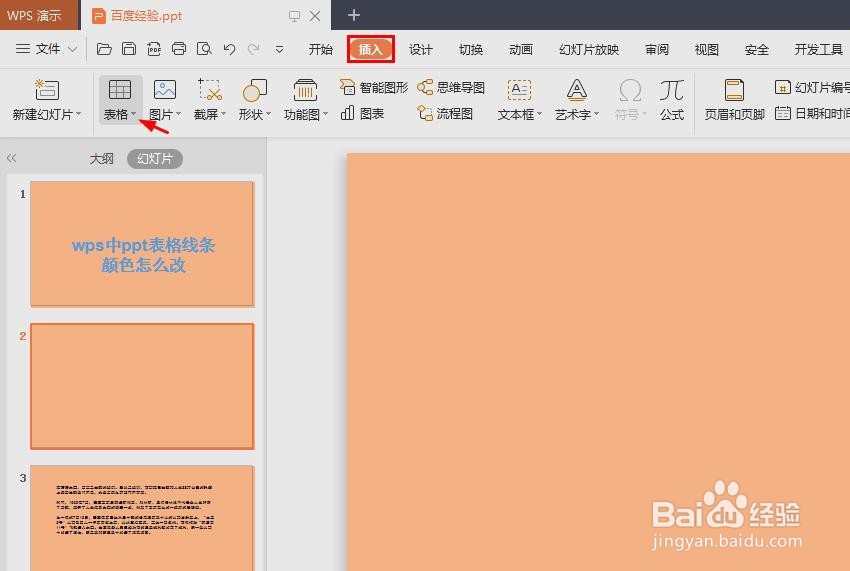Click the open folder icon
The image size is (850, 571).
[x=104, y=49]
